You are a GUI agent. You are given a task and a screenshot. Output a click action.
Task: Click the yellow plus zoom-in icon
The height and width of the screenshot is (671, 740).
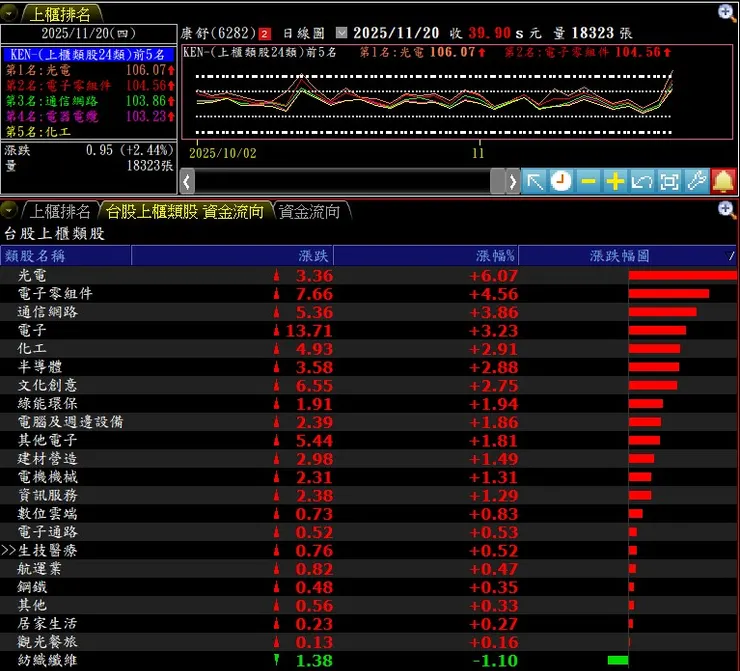615,182
